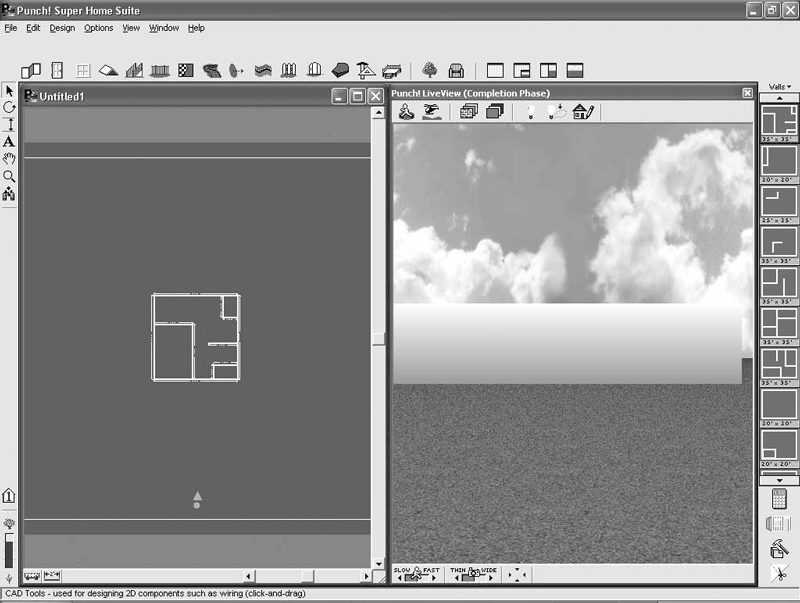
Task: Open the Design menu
Action: (62, 28)
